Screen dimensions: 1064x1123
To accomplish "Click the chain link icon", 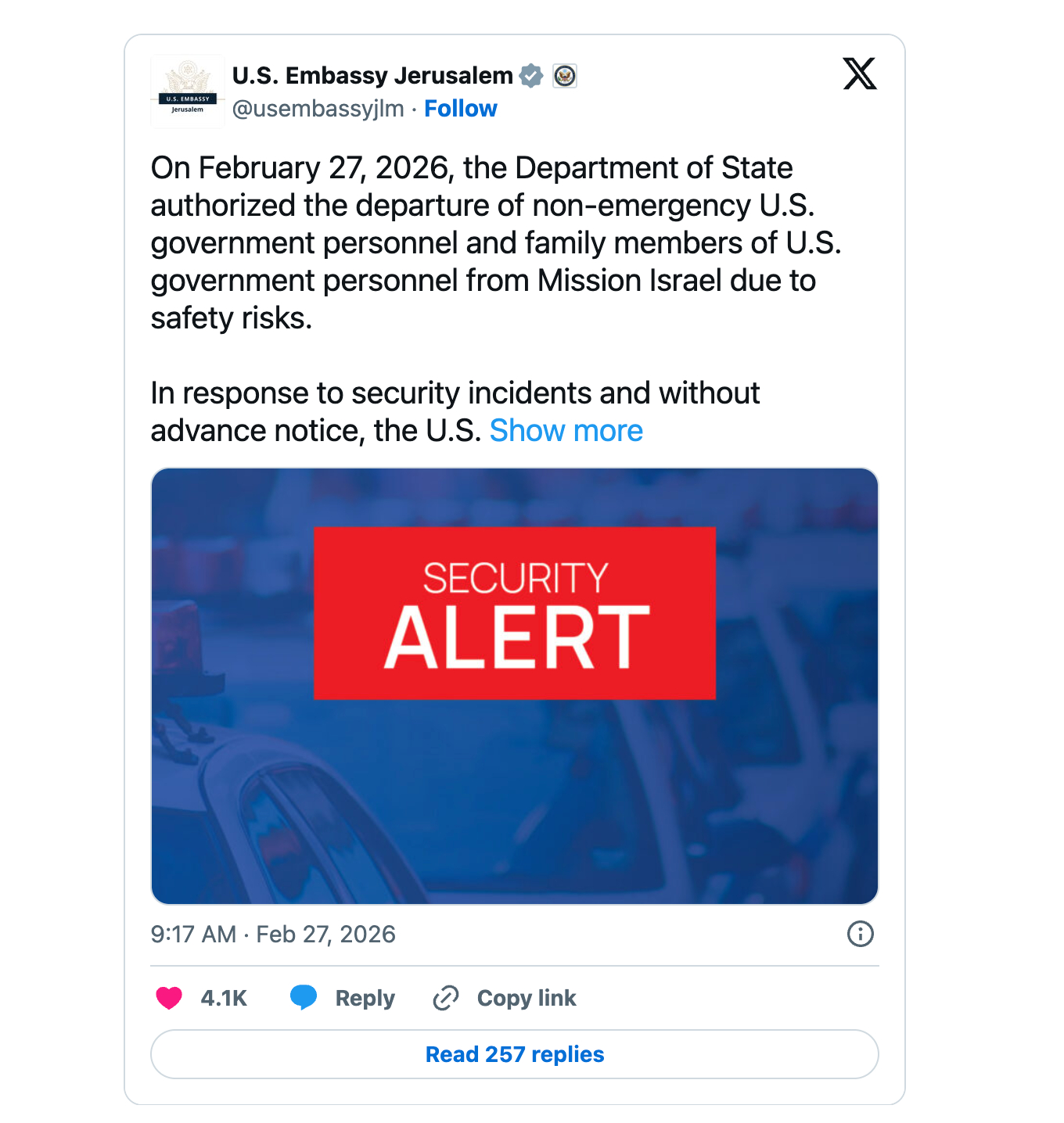I will coord(446,998).
